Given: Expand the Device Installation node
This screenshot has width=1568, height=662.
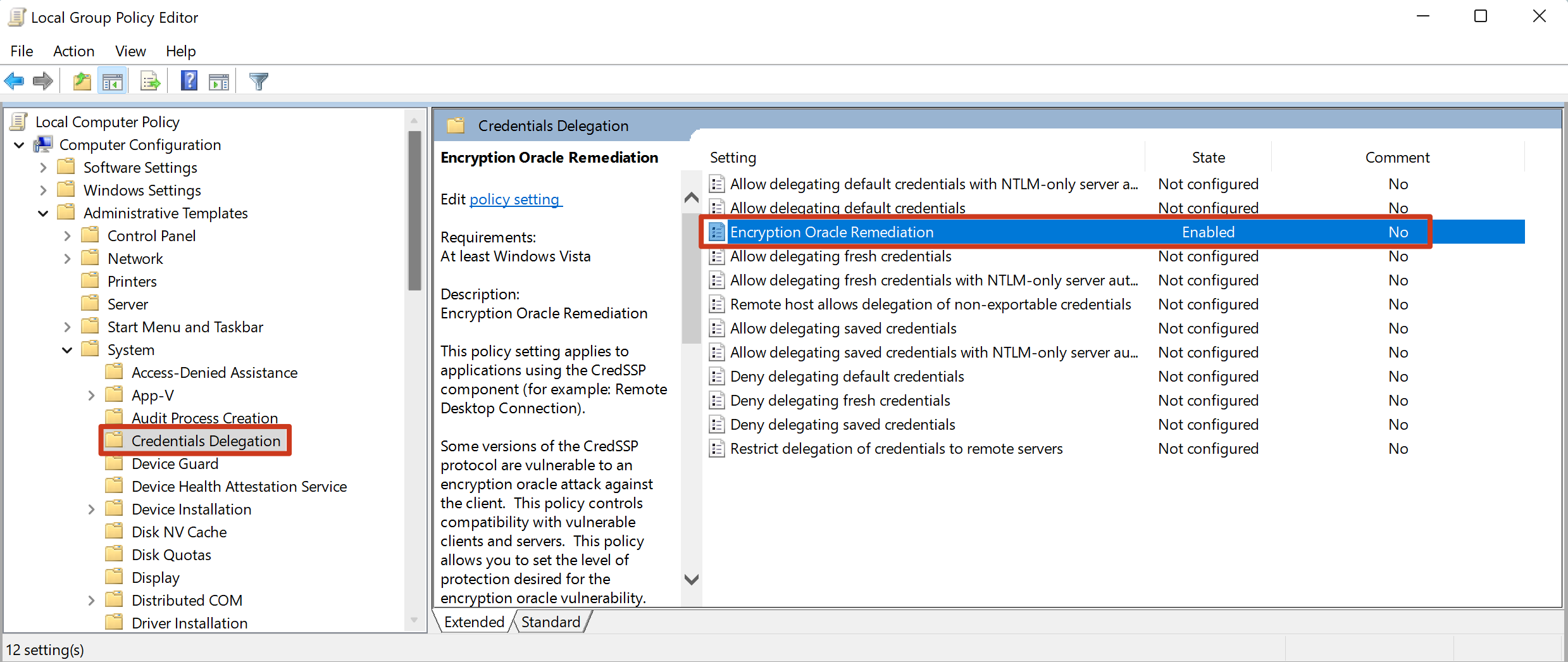Looking at the screenshot, I should tap(91, 509).
